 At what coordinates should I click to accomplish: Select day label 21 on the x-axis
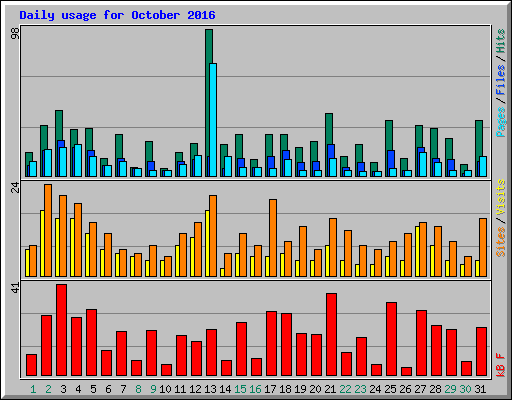tap(330, 389)
